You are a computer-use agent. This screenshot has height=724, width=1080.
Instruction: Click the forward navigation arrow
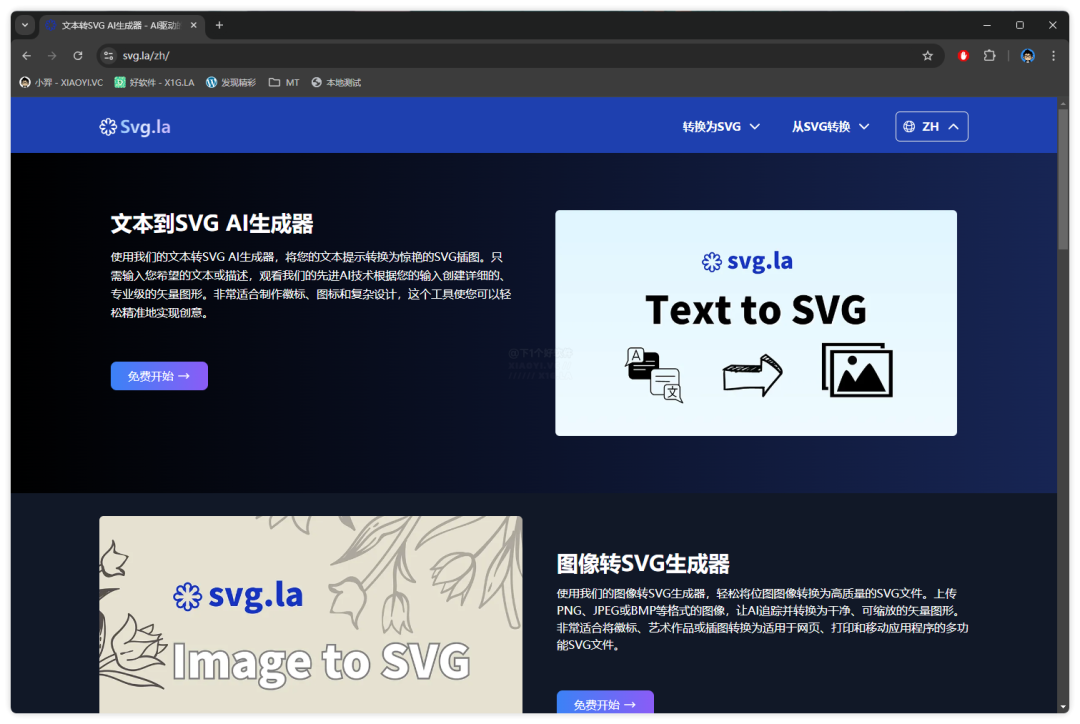52,56
